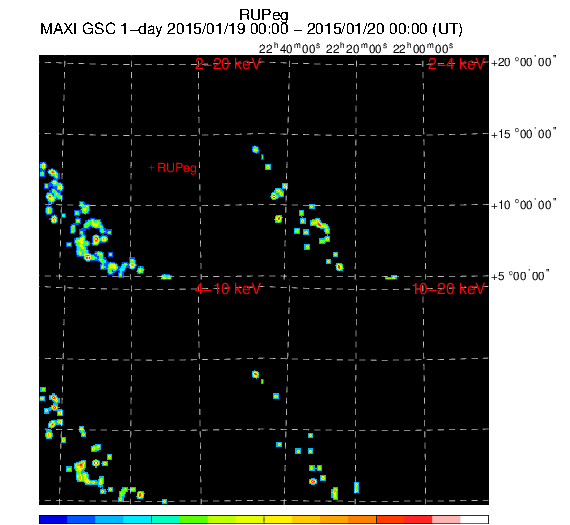The width and height of the screenshot is (570, 525).
Task: Pick the white end of color bar
Action: (474, 519)
